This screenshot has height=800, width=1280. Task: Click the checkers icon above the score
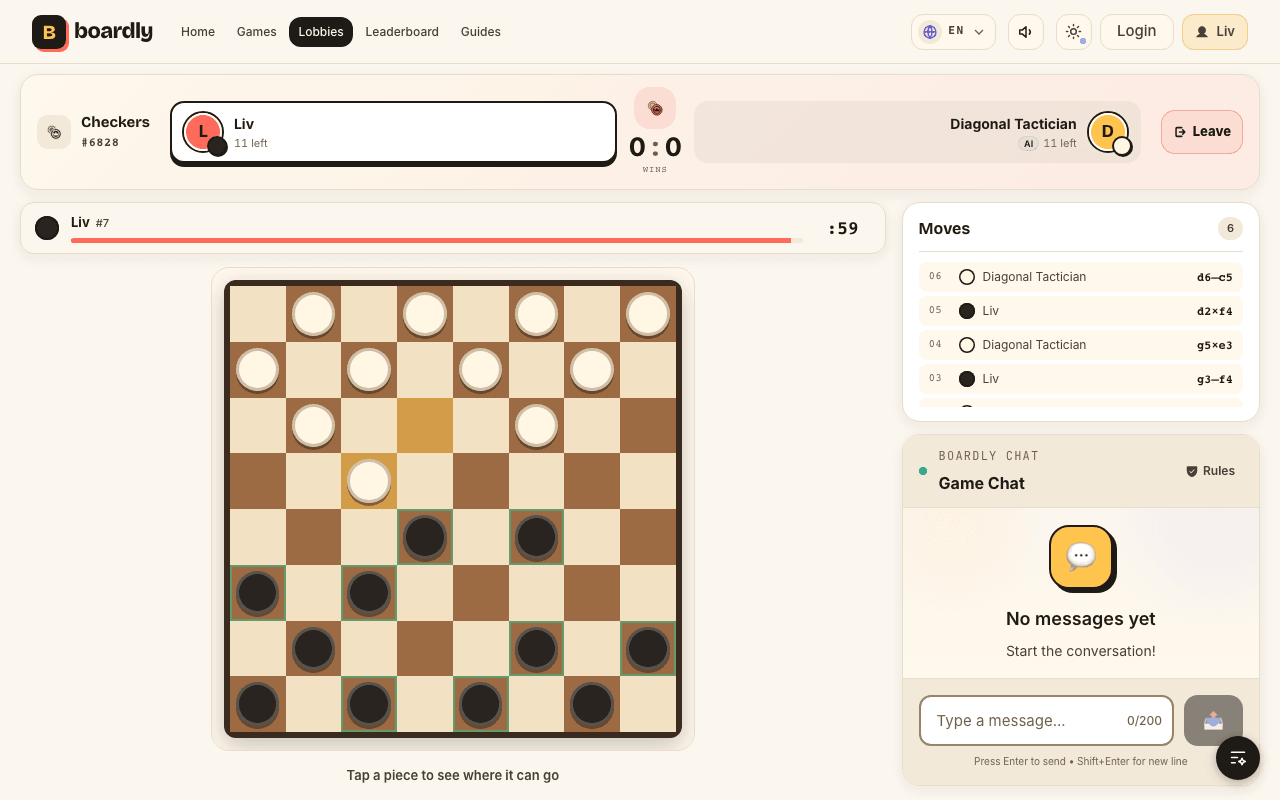coord(655,108)
